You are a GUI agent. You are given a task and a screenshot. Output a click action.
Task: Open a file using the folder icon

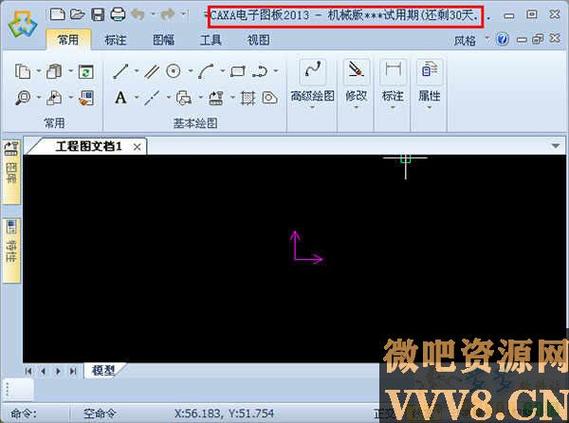(77, 15)
